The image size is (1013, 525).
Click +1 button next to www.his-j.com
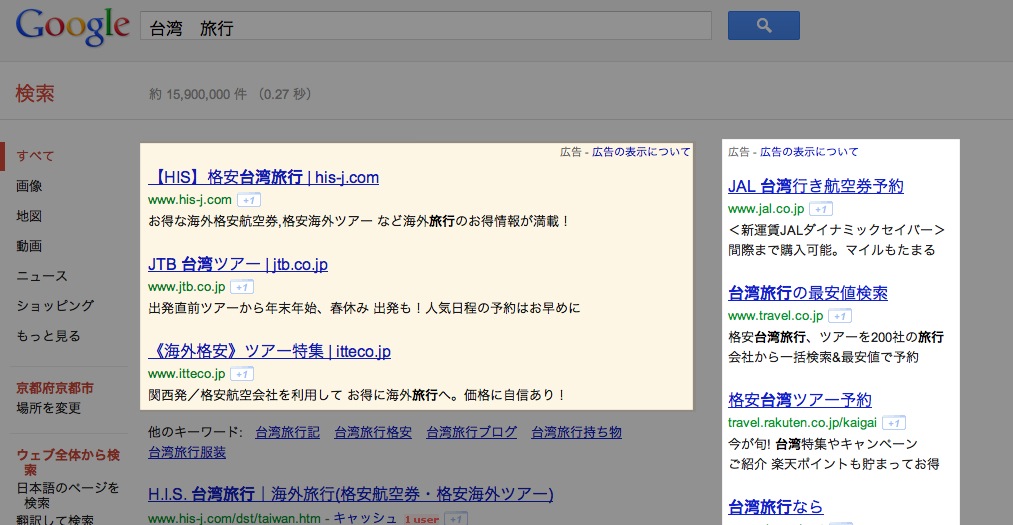tap(249, 200)
